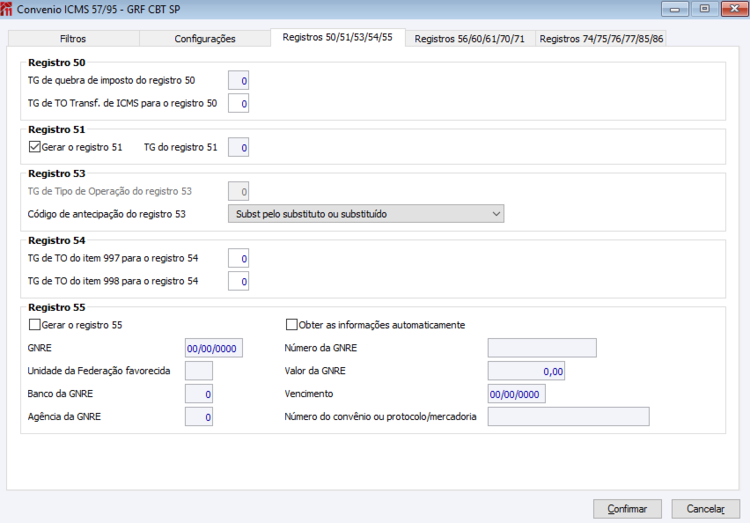The width and height of the screenshot is (750, 523).
Task: Go to the Registros 74/75/76/77/85/86 tab
Action: point(601,39)
